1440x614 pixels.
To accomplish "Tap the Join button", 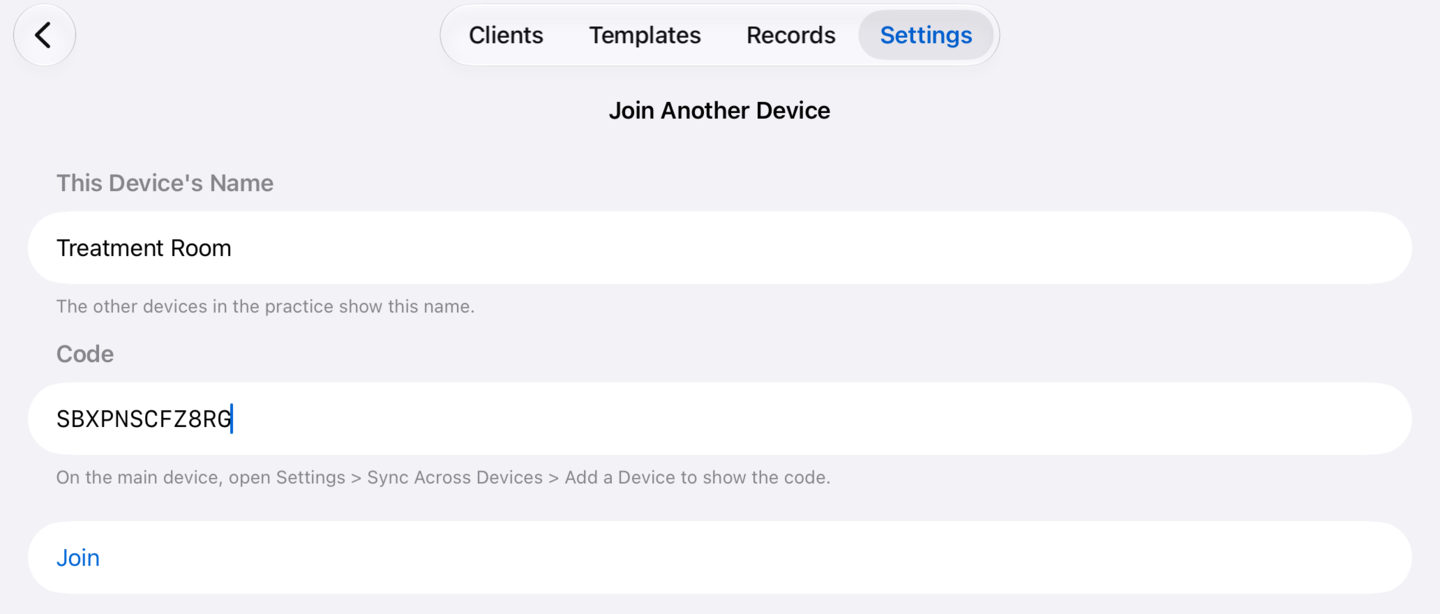I will point(720,557).
